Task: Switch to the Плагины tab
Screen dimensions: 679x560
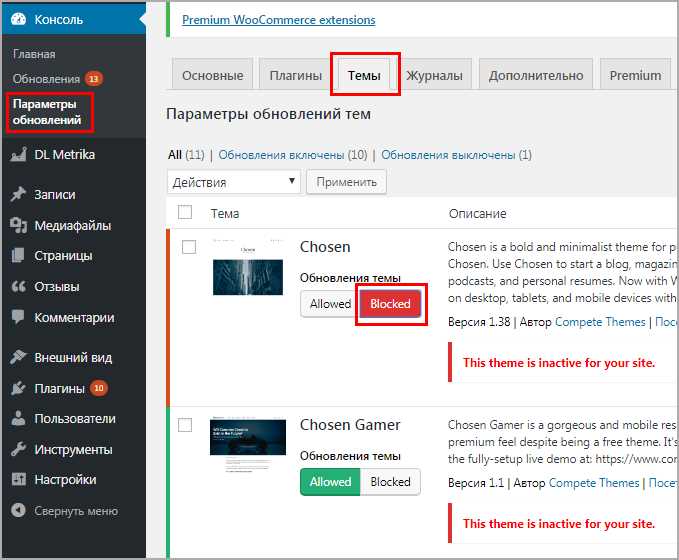Action: point(296,75)
